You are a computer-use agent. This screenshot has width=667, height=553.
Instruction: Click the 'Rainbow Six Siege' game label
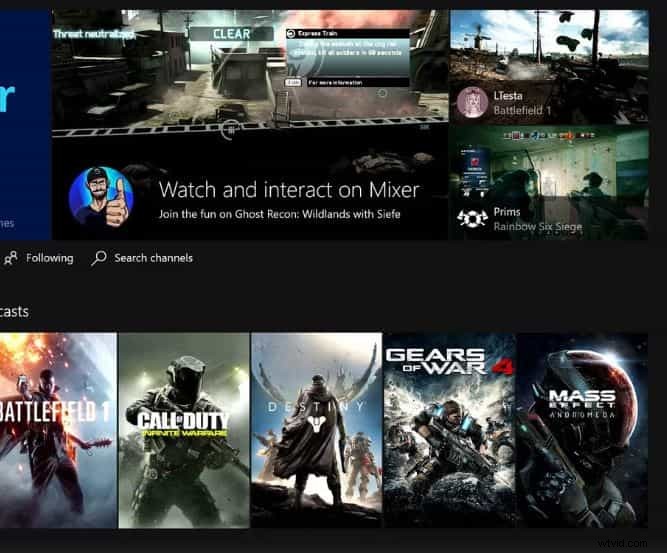coord(538,227)
